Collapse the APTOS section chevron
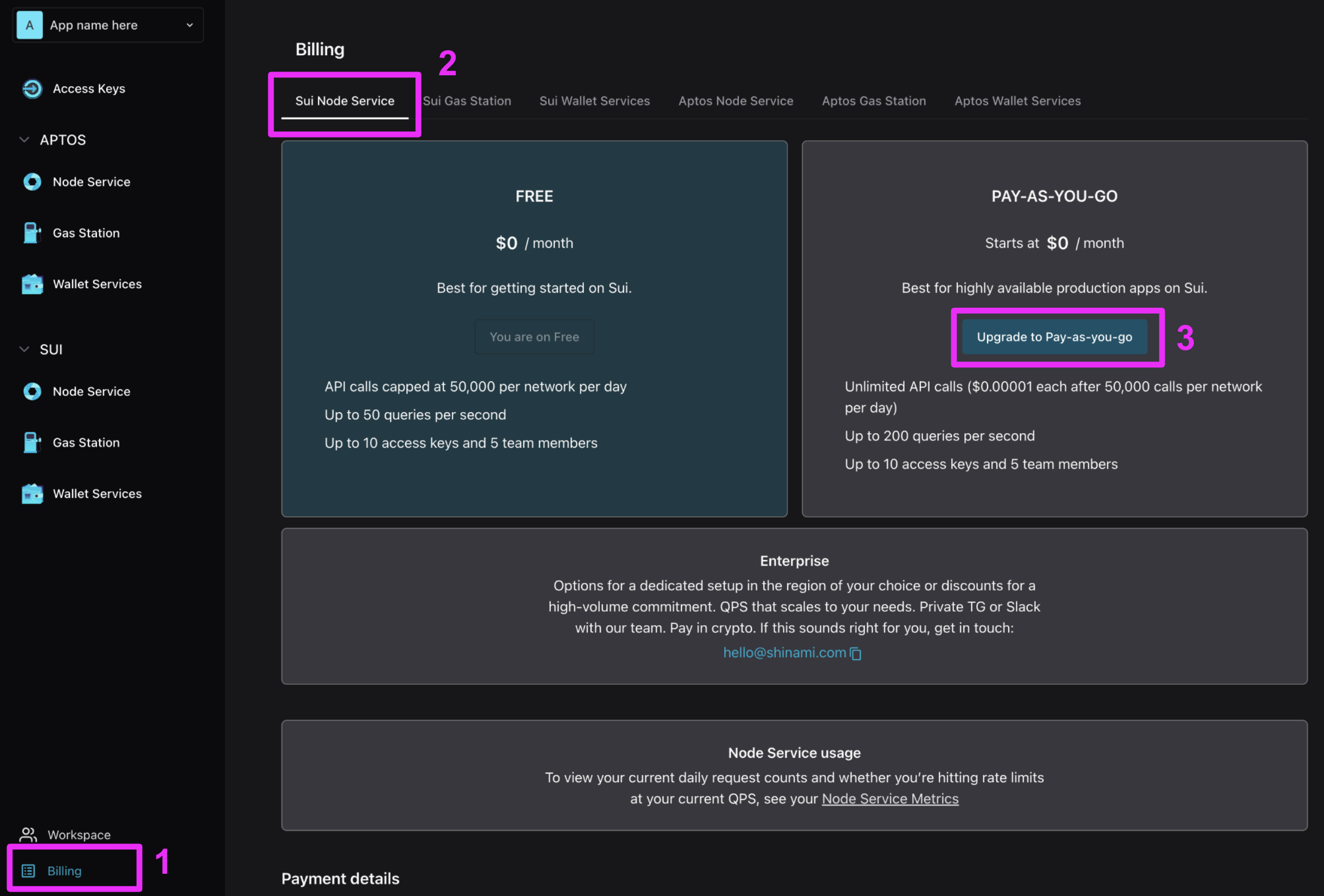 tap(24, 140)
